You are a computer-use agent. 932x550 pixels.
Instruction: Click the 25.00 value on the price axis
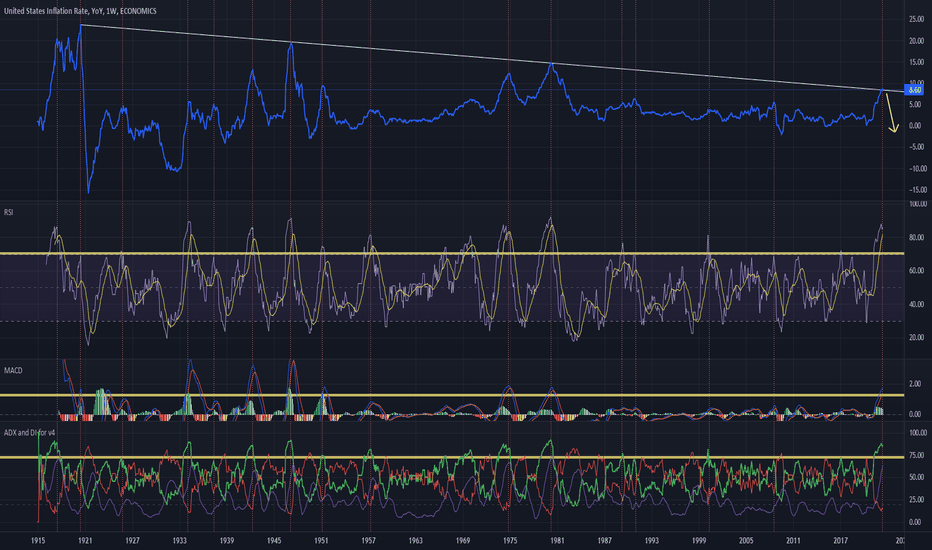pyautogui.click(x=916, y=20)
